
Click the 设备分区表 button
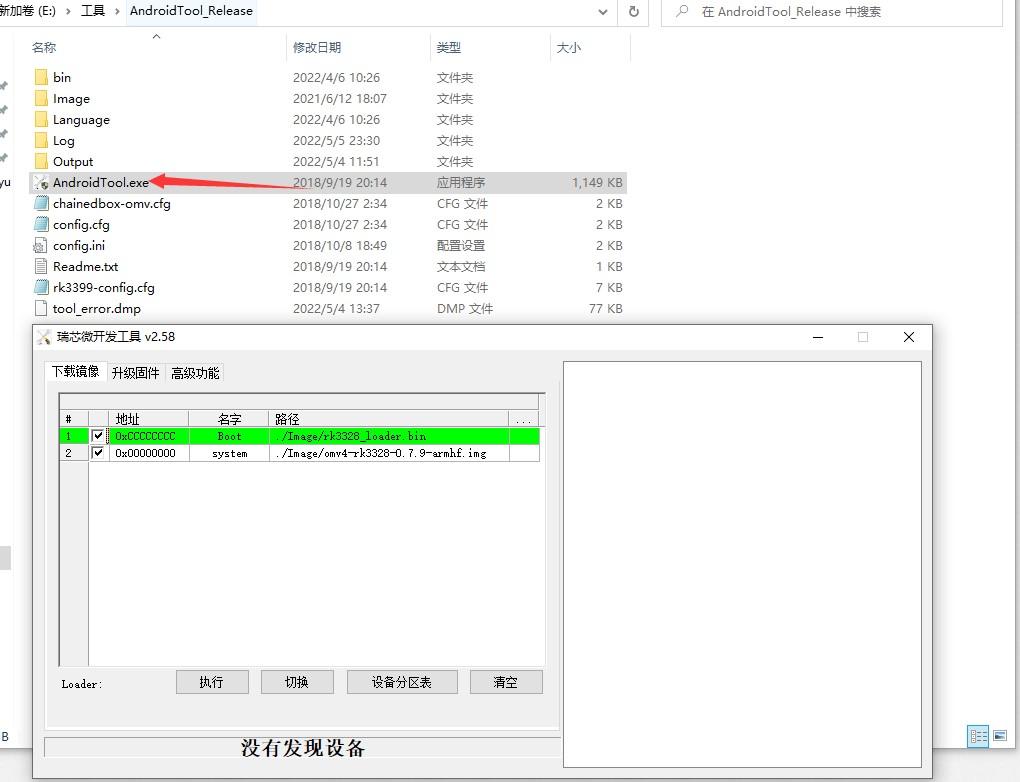[401, 681]
